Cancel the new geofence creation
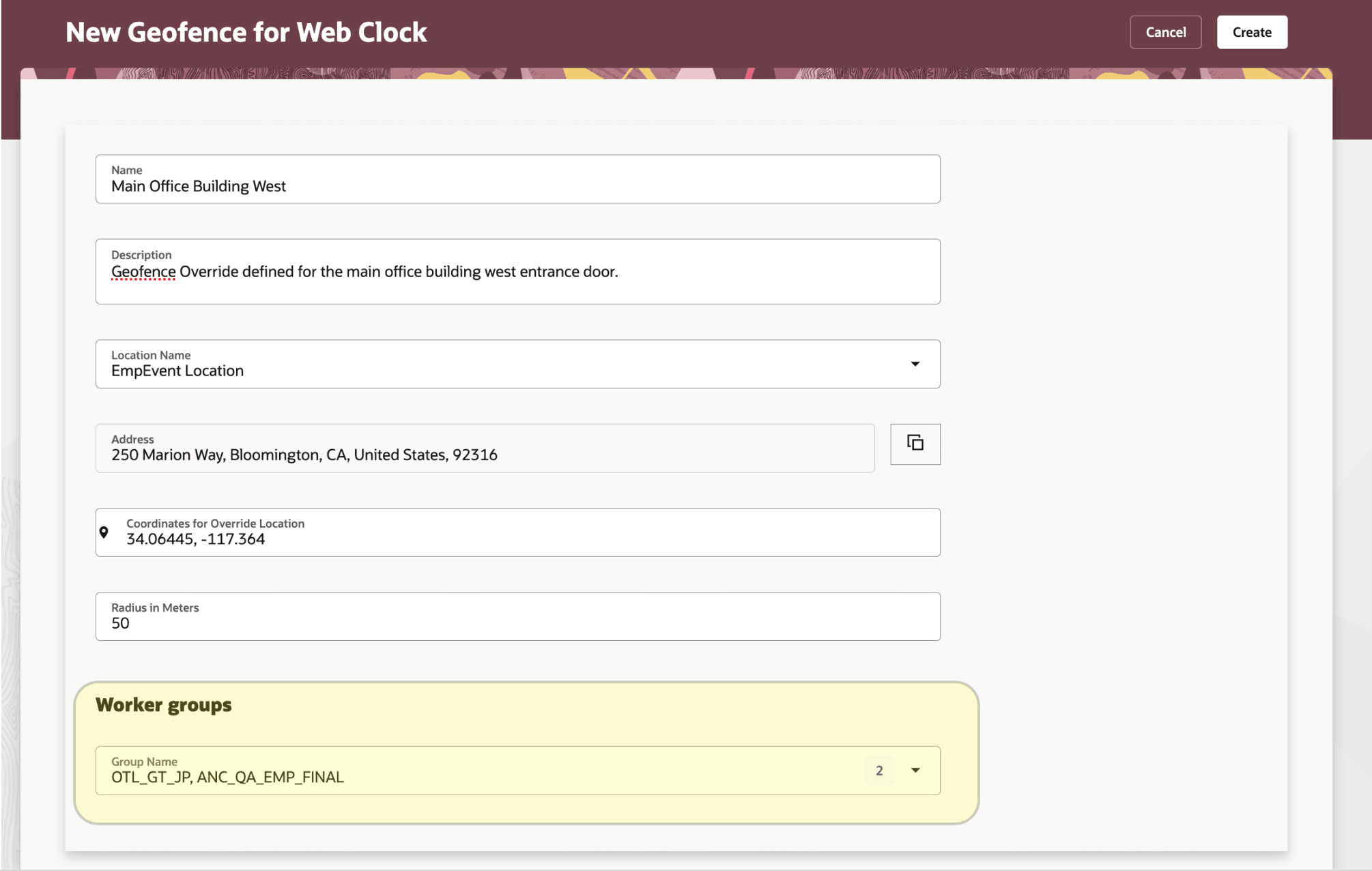 click(1165, 31)
